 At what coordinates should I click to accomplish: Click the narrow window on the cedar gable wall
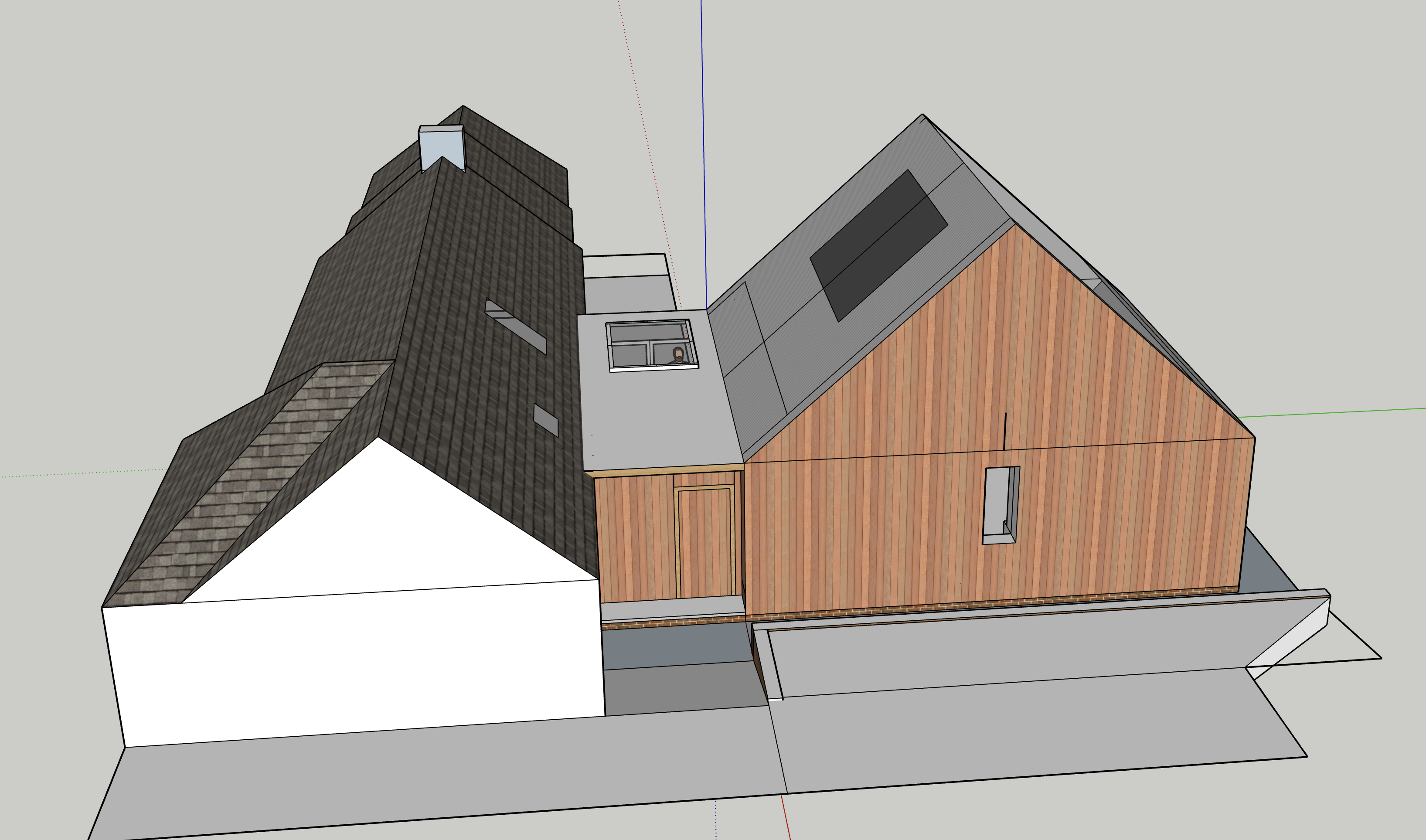[x=1001, y=505]
